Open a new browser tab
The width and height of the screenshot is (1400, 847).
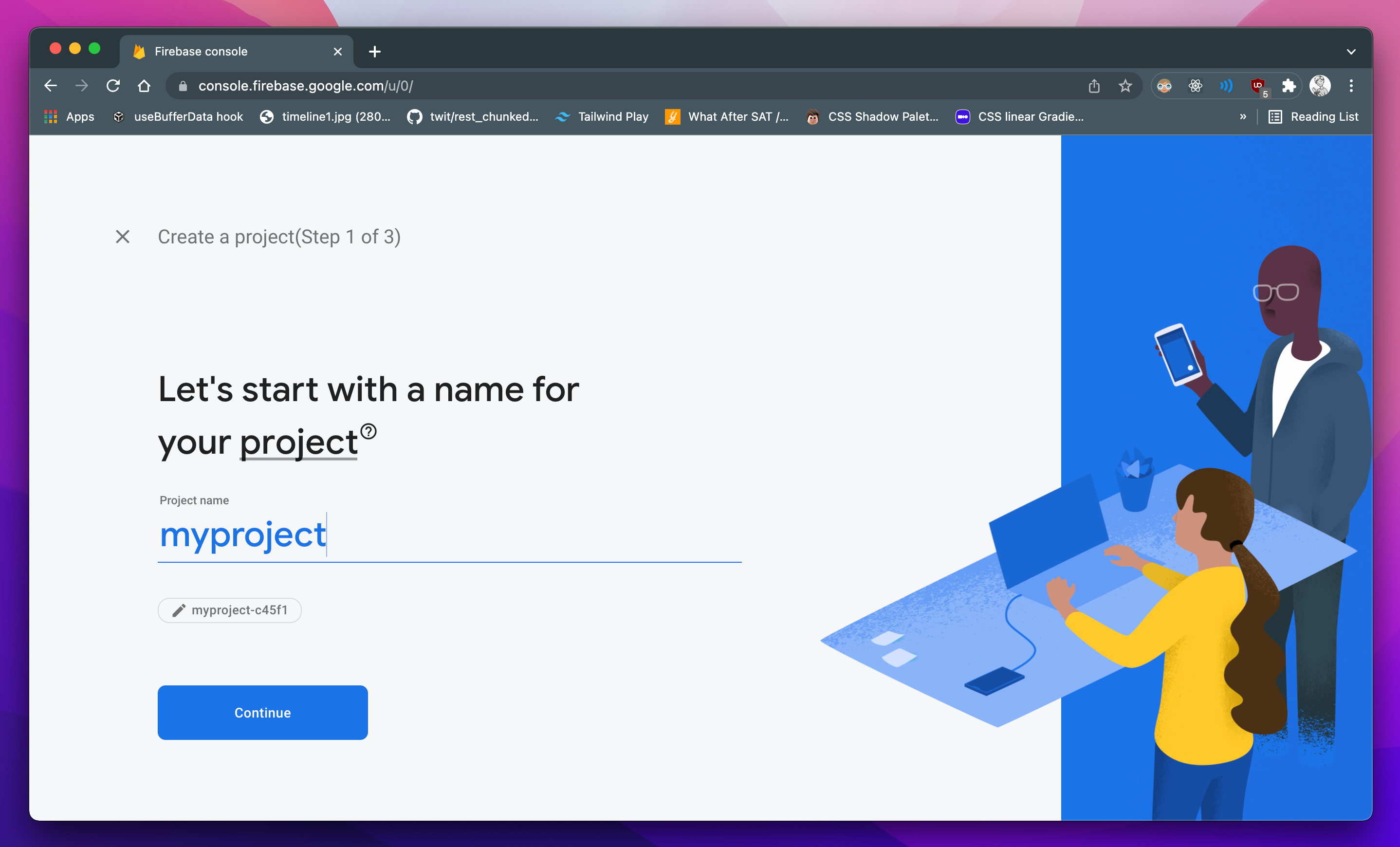pyautogui.click(x=374, y=52)
